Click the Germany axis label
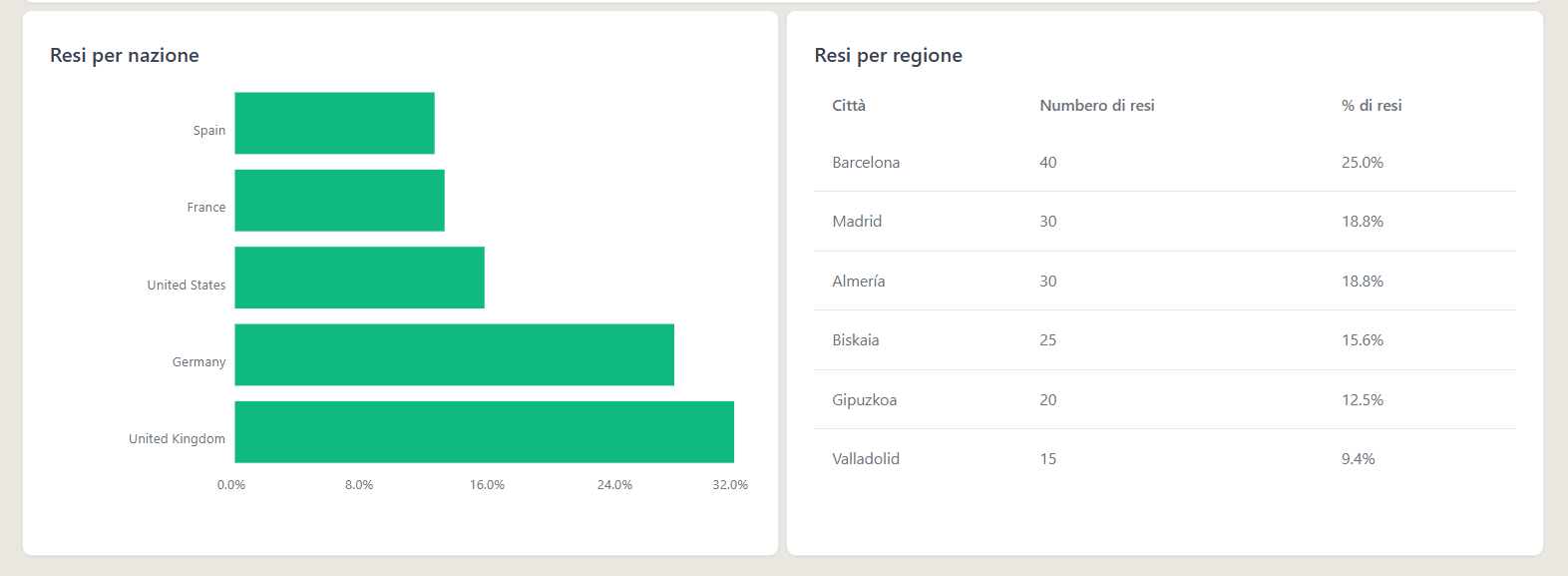This screenshot has height=576, width=1568. 198,362
